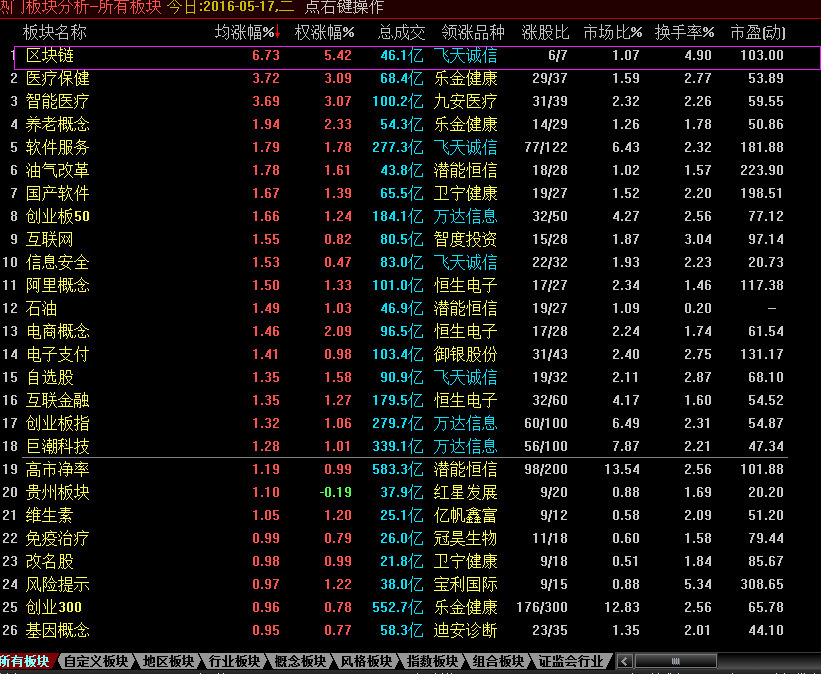Open leading stock 御银股份 in 电子支付 row

465,355
